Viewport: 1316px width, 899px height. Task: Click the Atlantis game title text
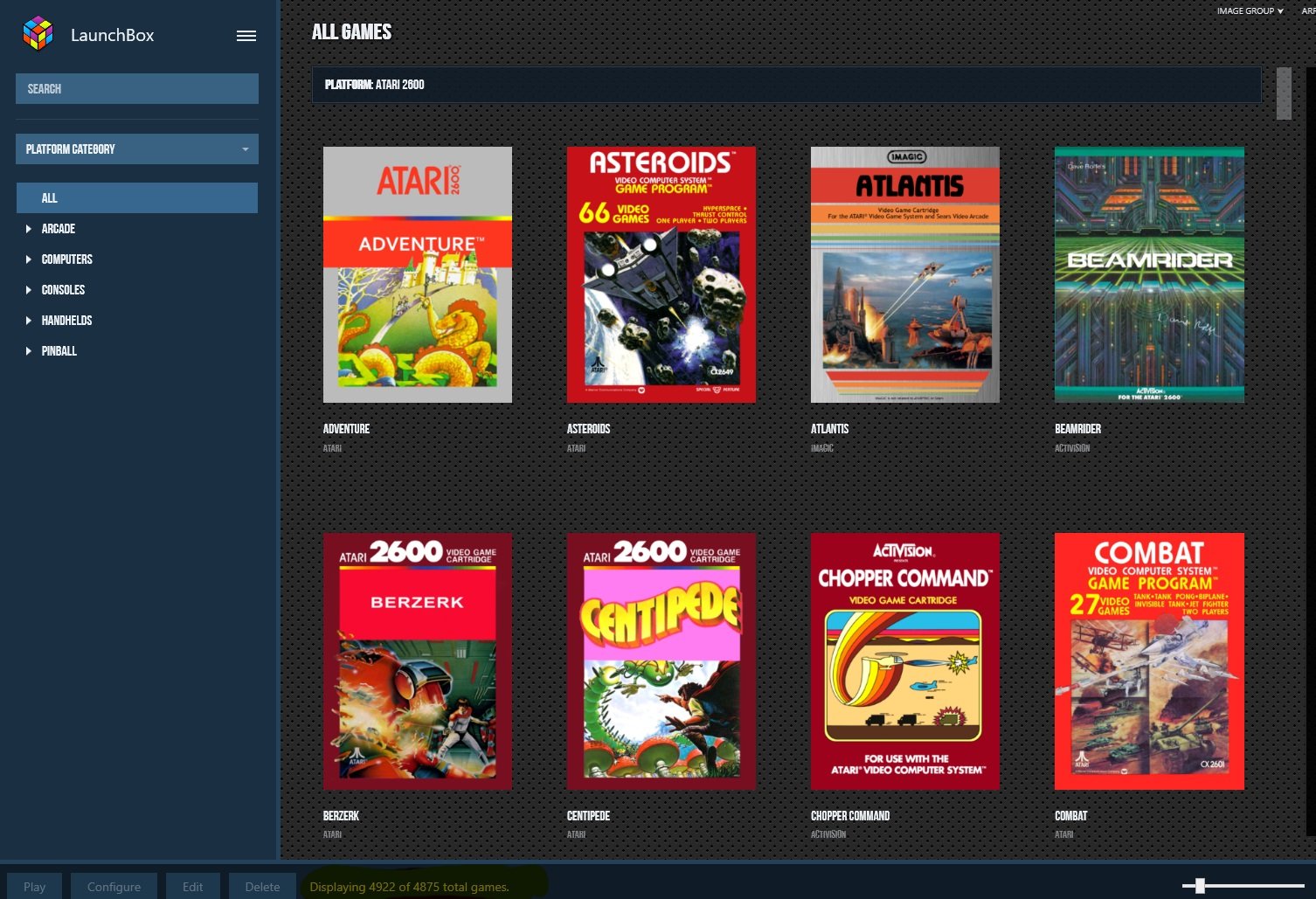tap(829, 429)
